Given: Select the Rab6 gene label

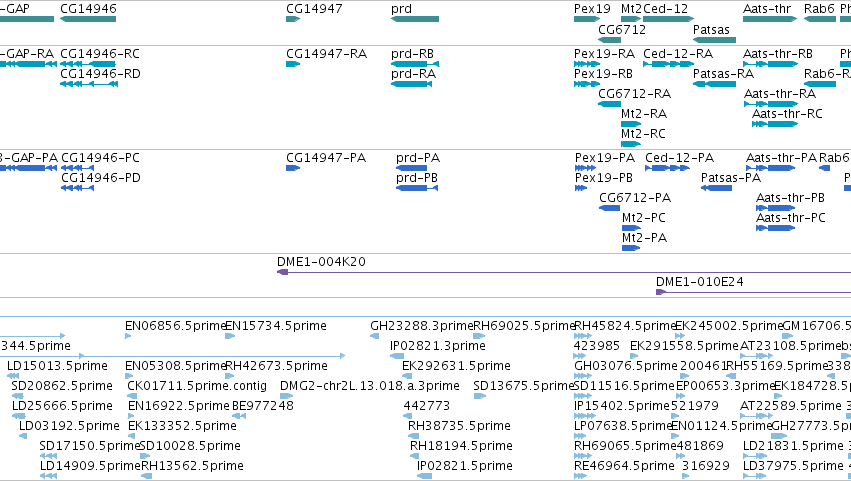Looking at the screenshot, I should pyautogui.click(x=819, y=9).
